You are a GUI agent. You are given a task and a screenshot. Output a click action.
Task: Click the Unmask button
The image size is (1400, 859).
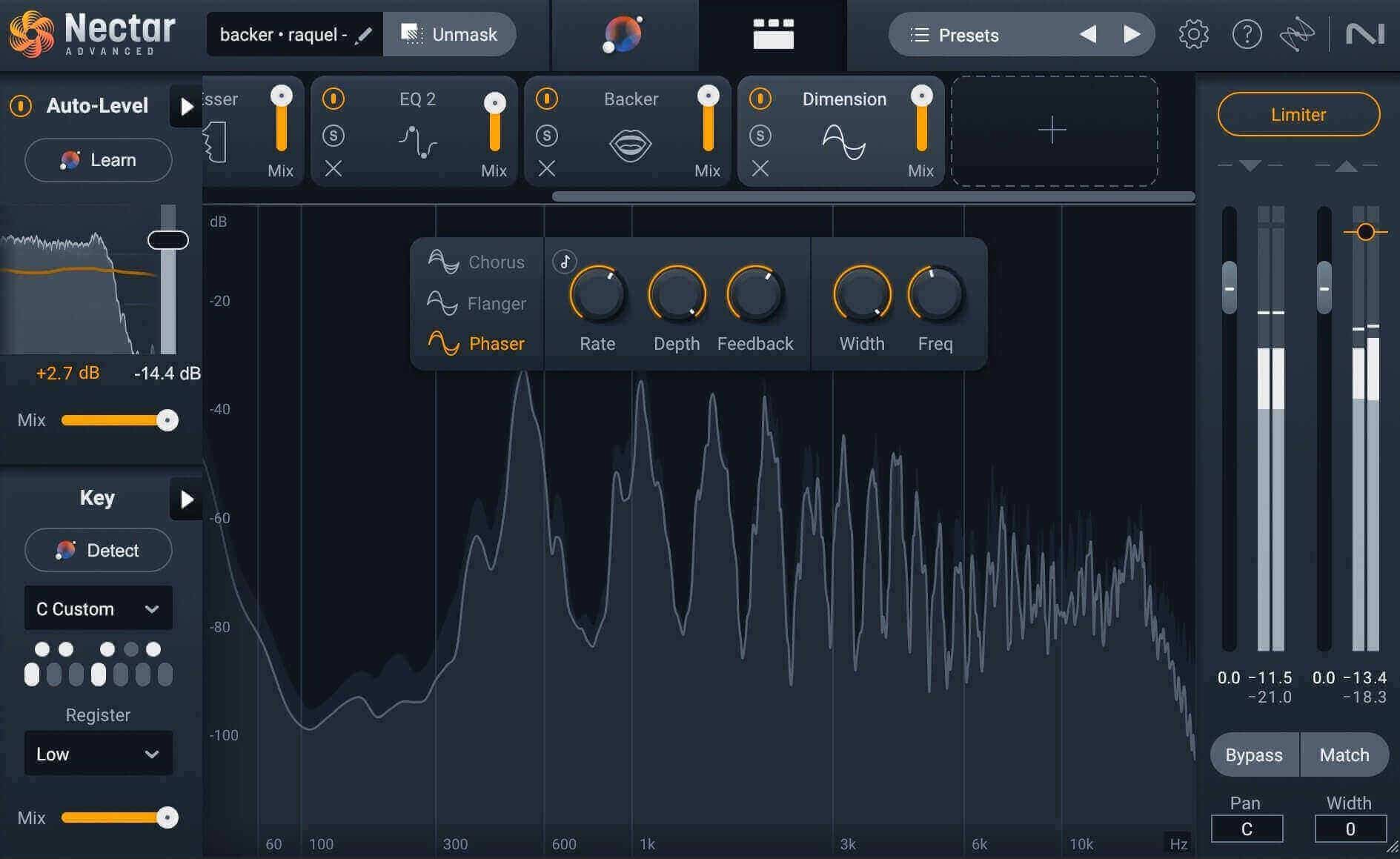(x=449, y=34)
